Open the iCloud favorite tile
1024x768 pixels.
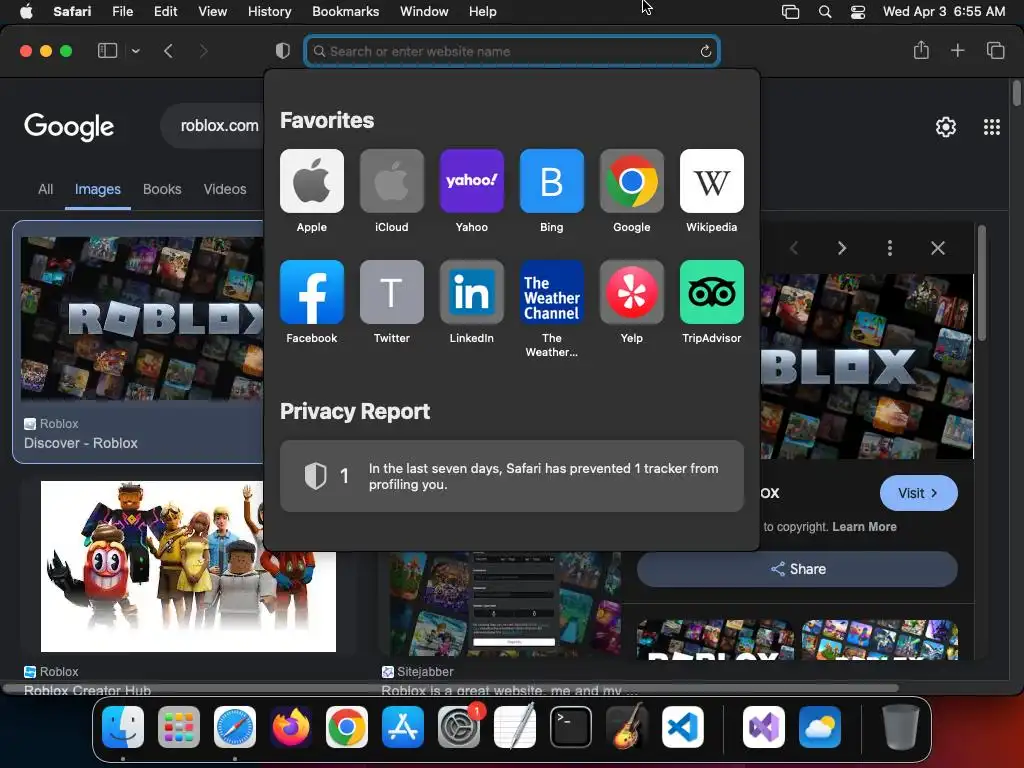391,181
